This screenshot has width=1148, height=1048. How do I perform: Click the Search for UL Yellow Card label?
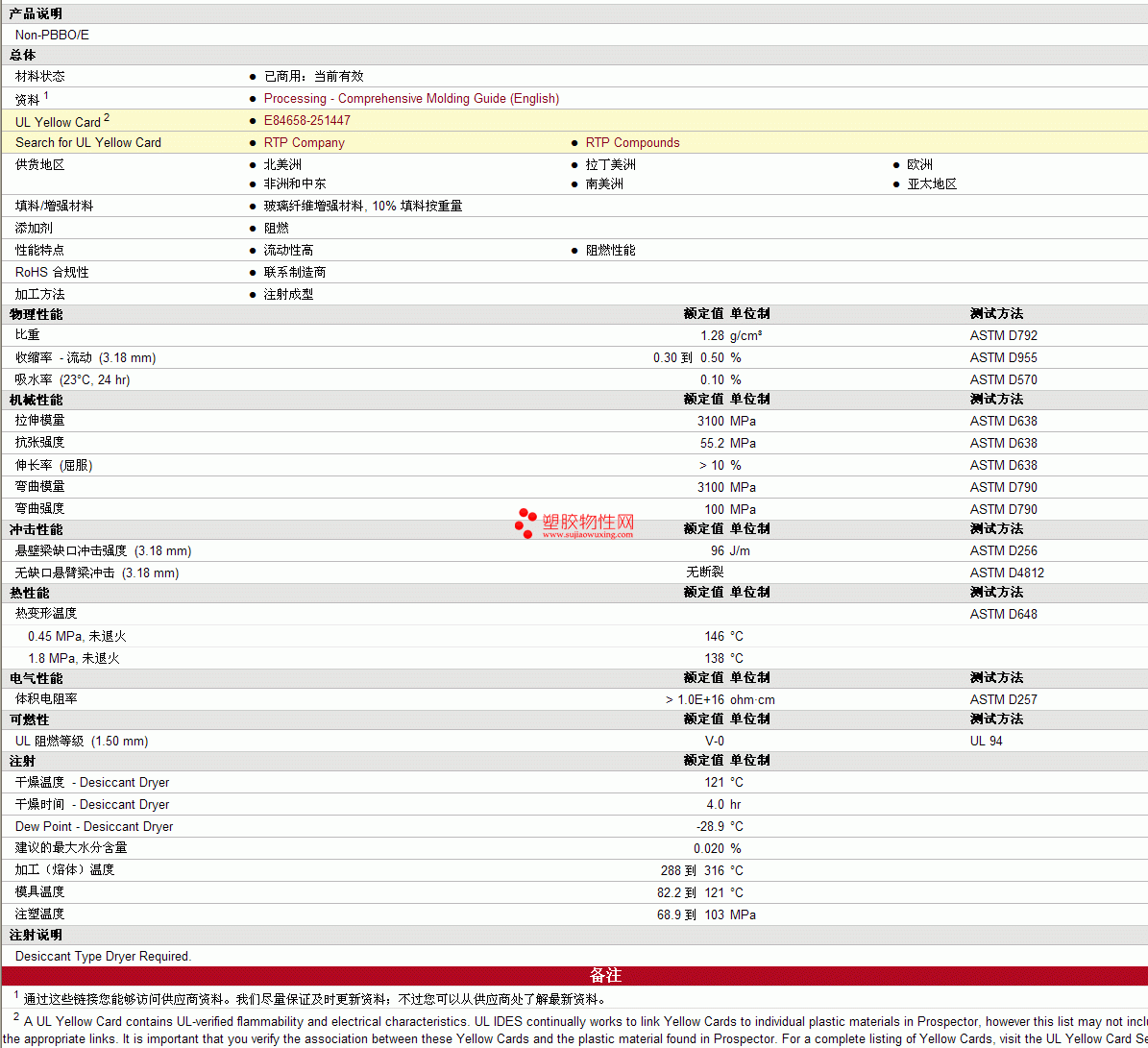click(x=88, y=143)
